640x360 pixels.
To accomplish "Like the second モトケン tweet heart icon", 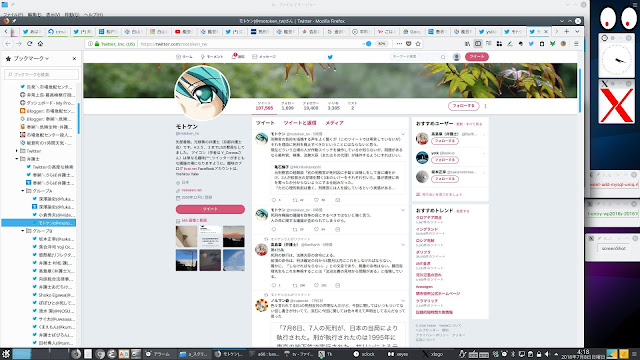I will tap(316, 229).
